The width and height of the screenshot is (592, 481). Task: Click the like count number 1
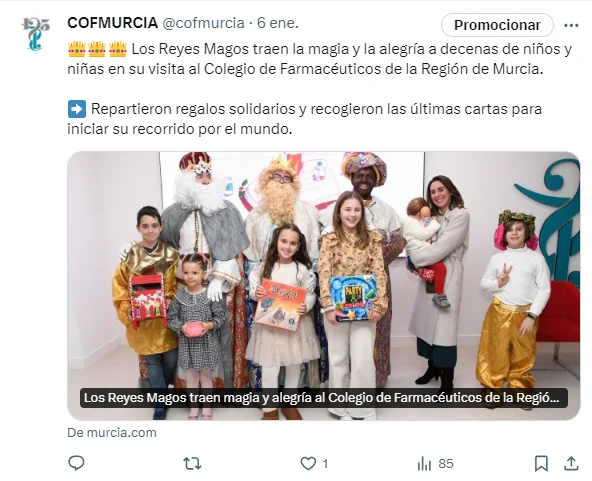click(x=325, y=464)
